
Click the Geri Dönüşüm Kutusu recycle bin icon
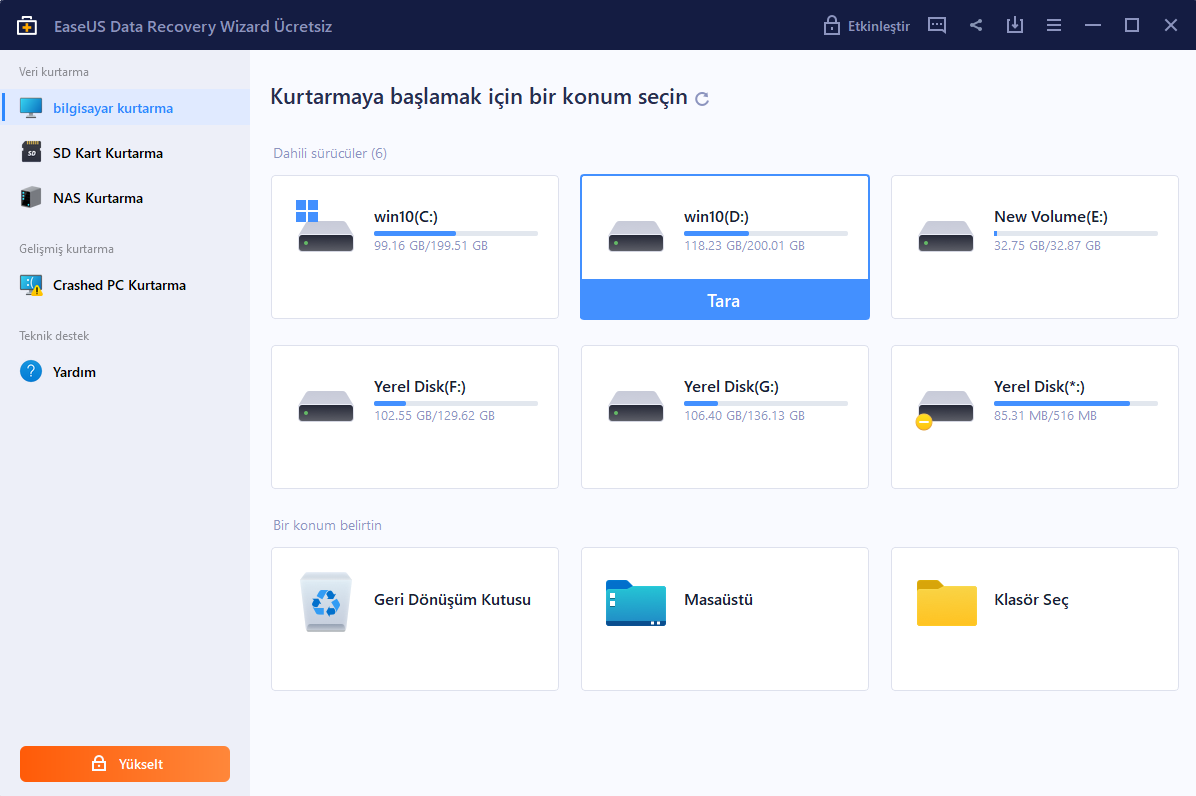pos(326,601)
